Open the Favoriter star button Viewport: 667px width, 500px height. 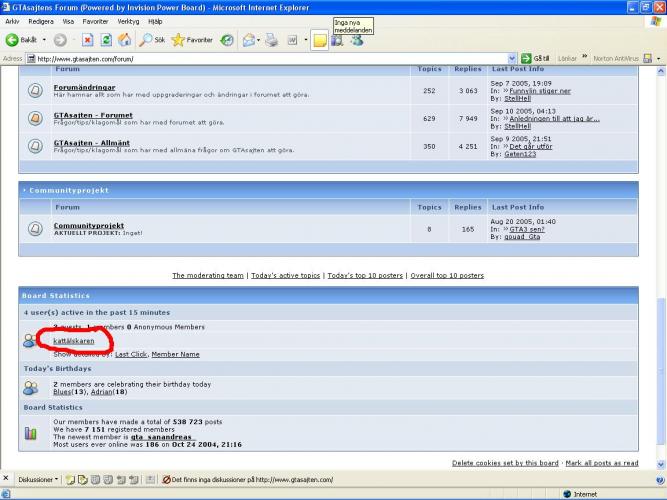192,40
